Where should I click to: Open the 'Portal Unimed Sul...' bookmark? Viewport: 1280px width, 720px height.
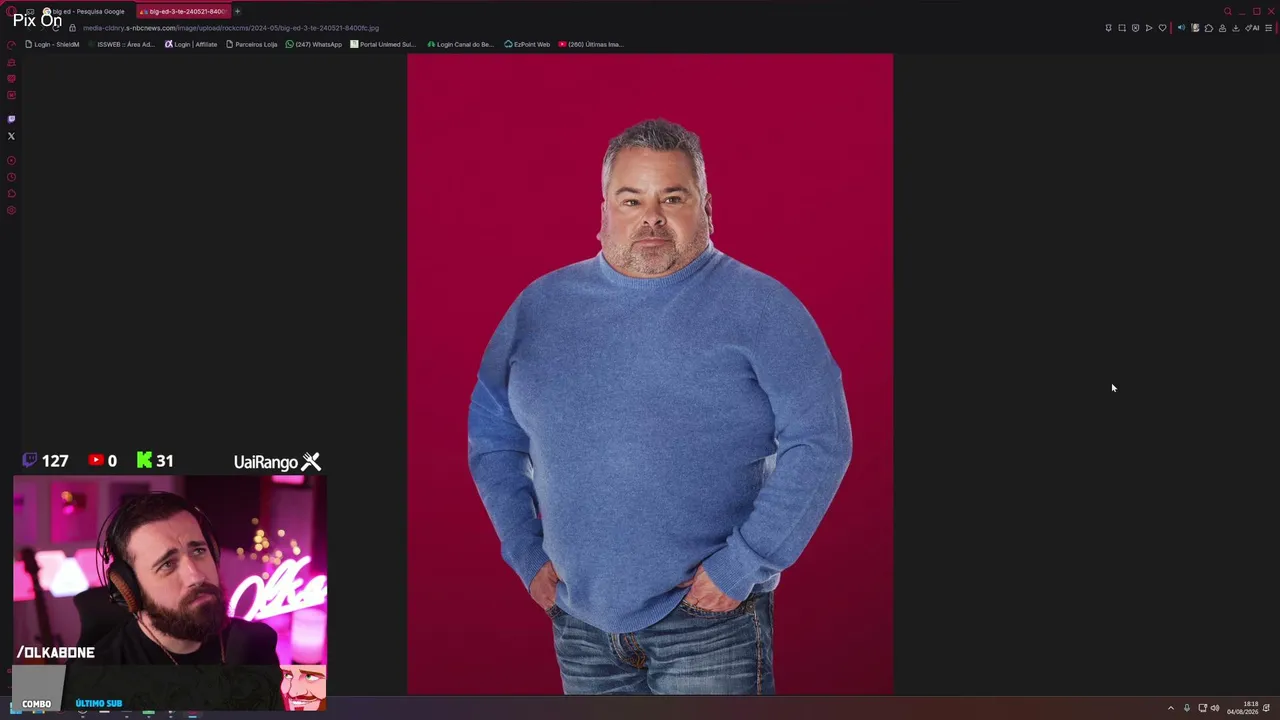383,44
